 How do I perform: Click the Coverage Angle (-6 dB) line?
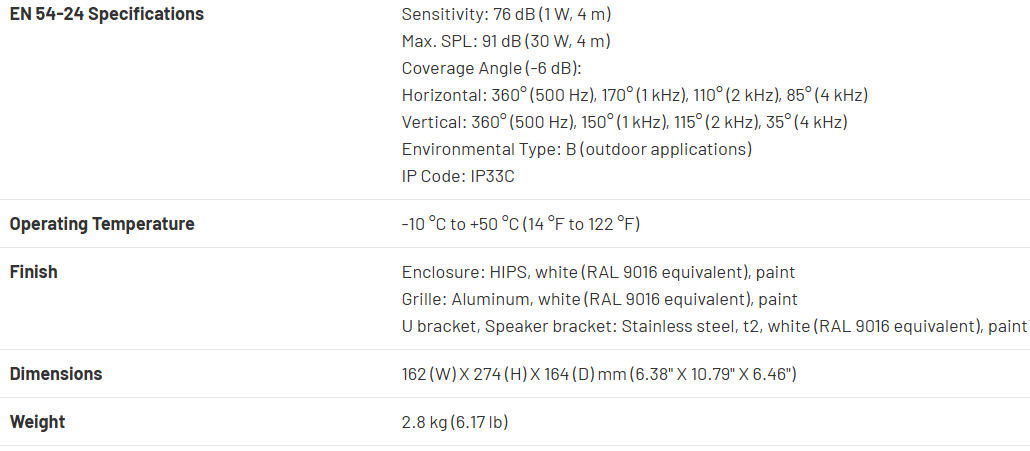pos(491,69)
